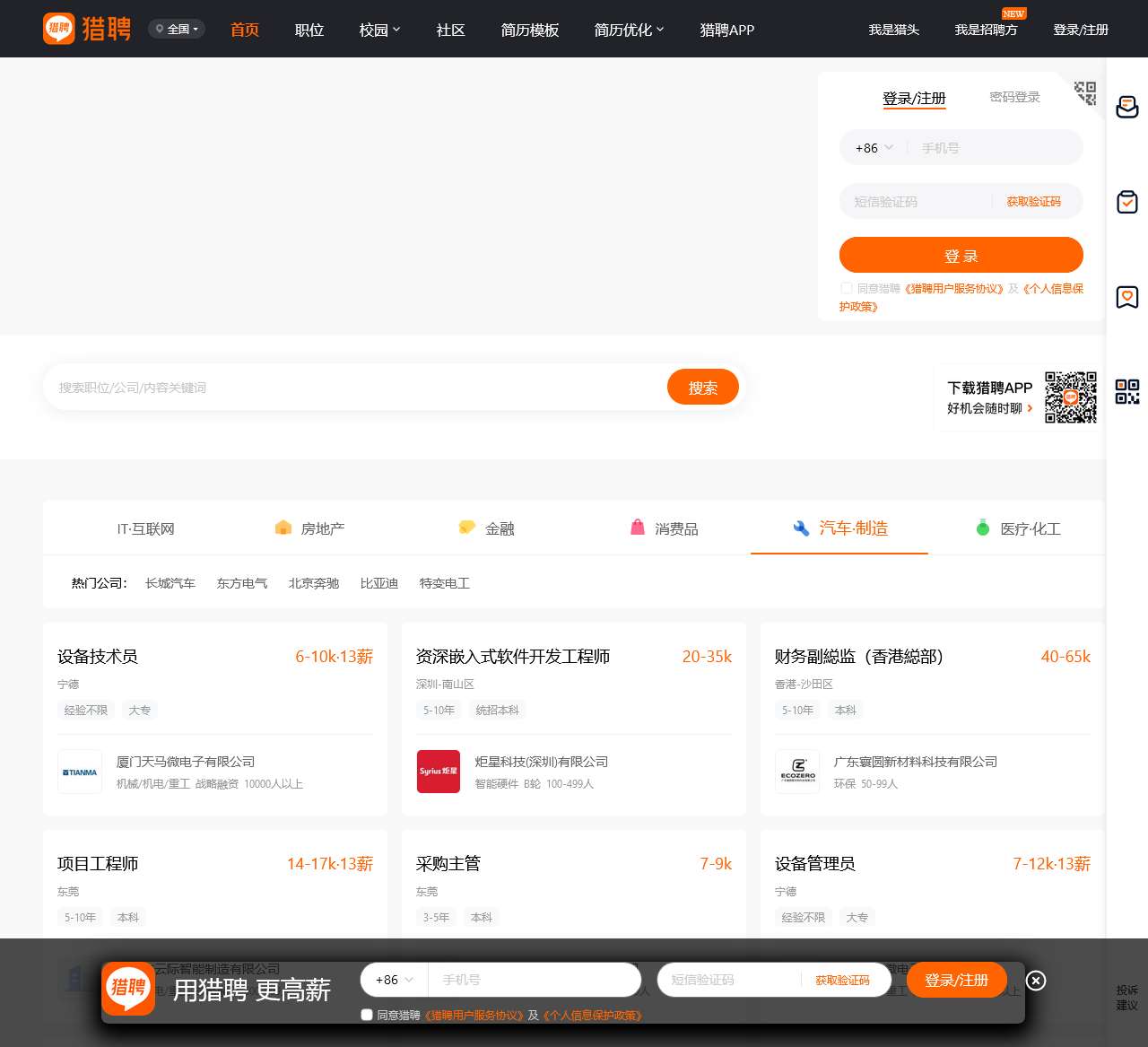Open hot company 北京奔驰
The height and width of the screenshot is (1047, 1148).
pos(314,583)
